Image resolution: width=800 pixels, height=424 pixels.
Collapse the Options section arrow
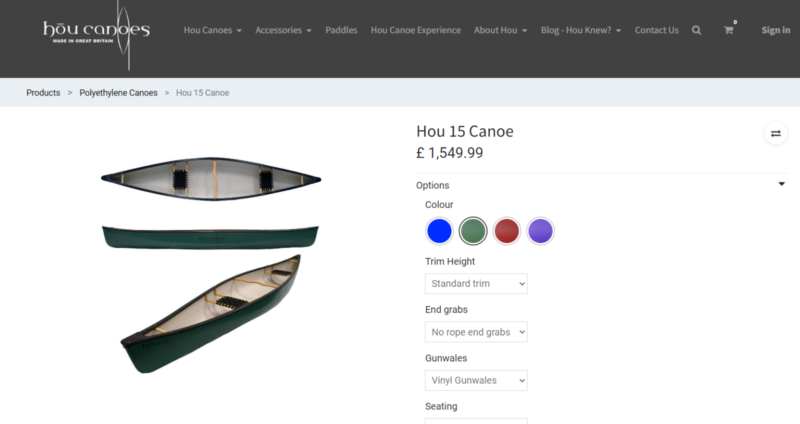pyautogui.click(x=781, y=184)
